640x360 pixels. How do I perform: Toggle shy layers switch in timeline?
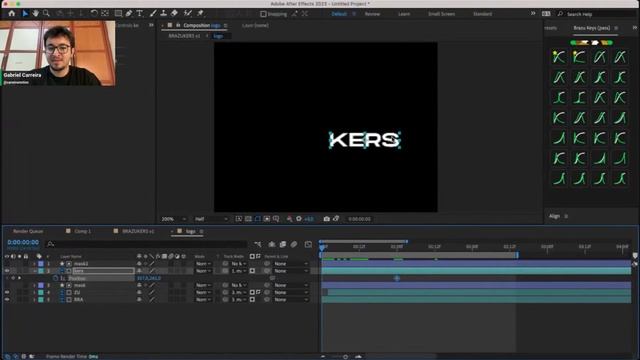point(272,244)
